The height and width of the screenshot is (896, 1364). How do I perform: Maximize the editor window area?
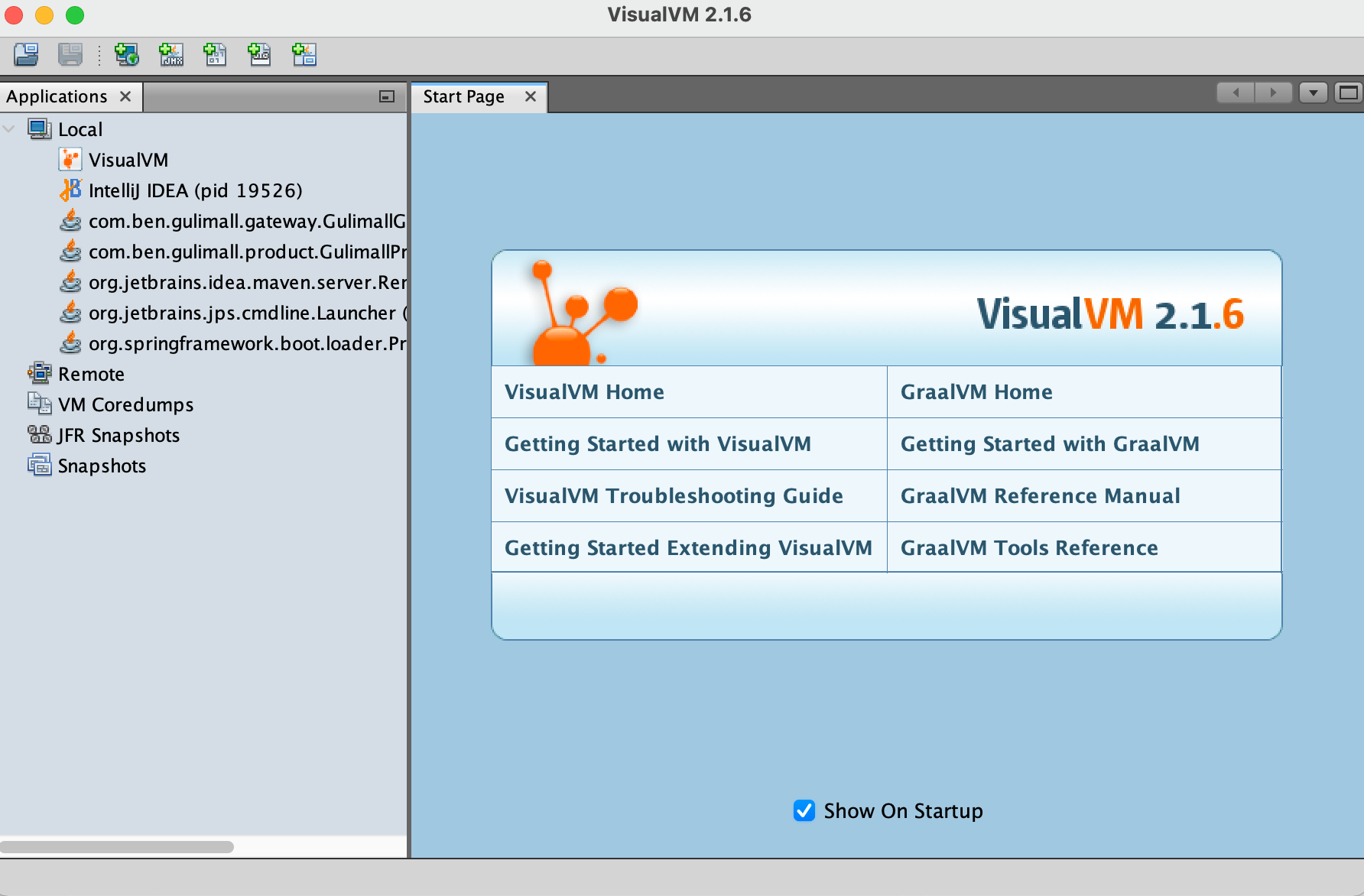pos(1349,93)
